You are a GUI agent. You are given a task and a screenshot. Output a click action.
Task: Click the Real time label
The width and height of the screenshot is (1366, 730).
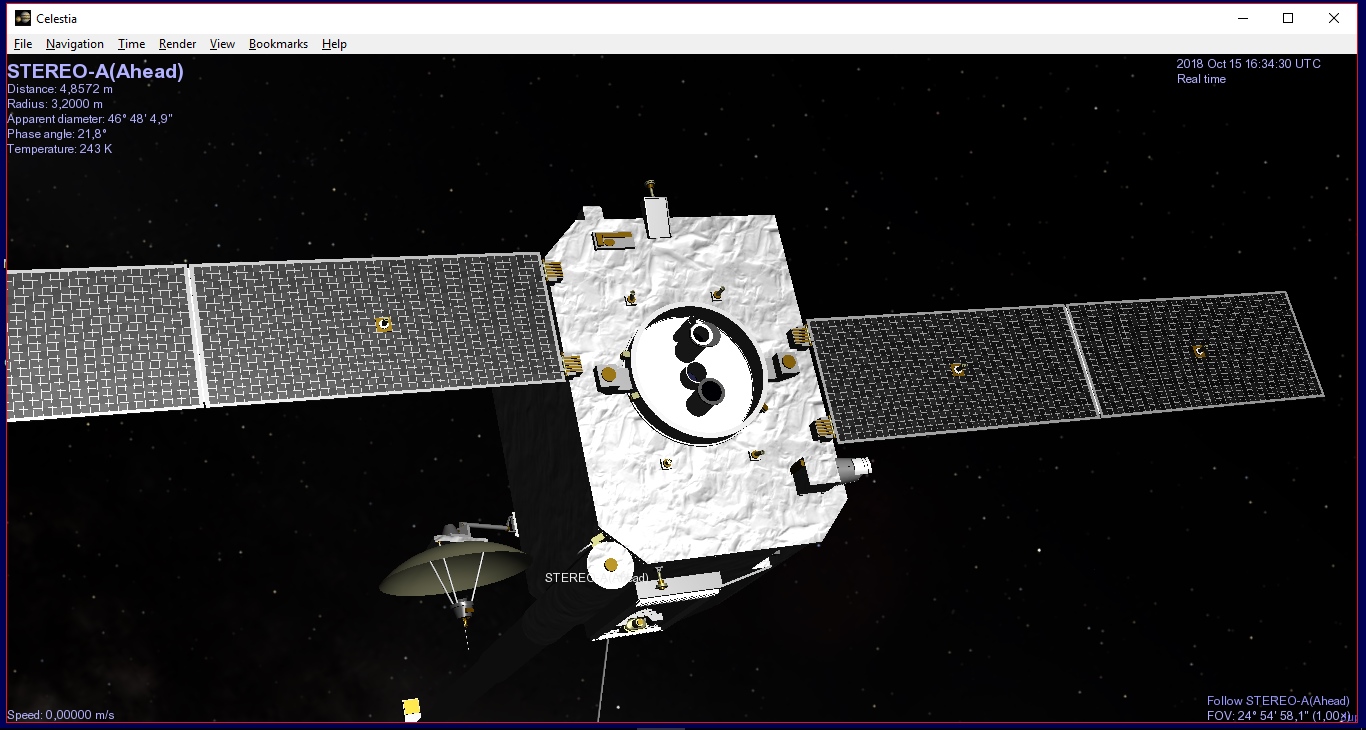[1201, 79]
